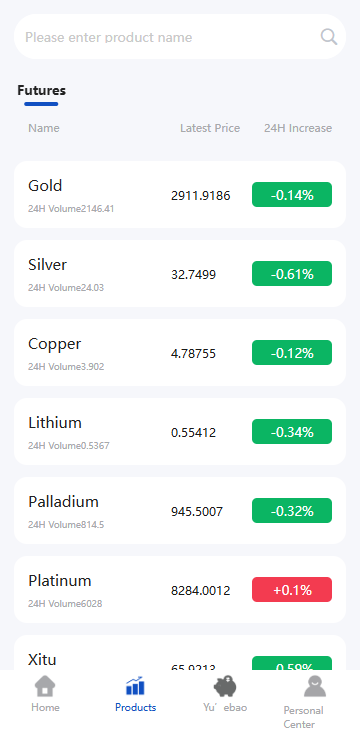Open the Yu'ebao piggy bank icon
This screenshot has height=739, width=360.
(225, 686)
